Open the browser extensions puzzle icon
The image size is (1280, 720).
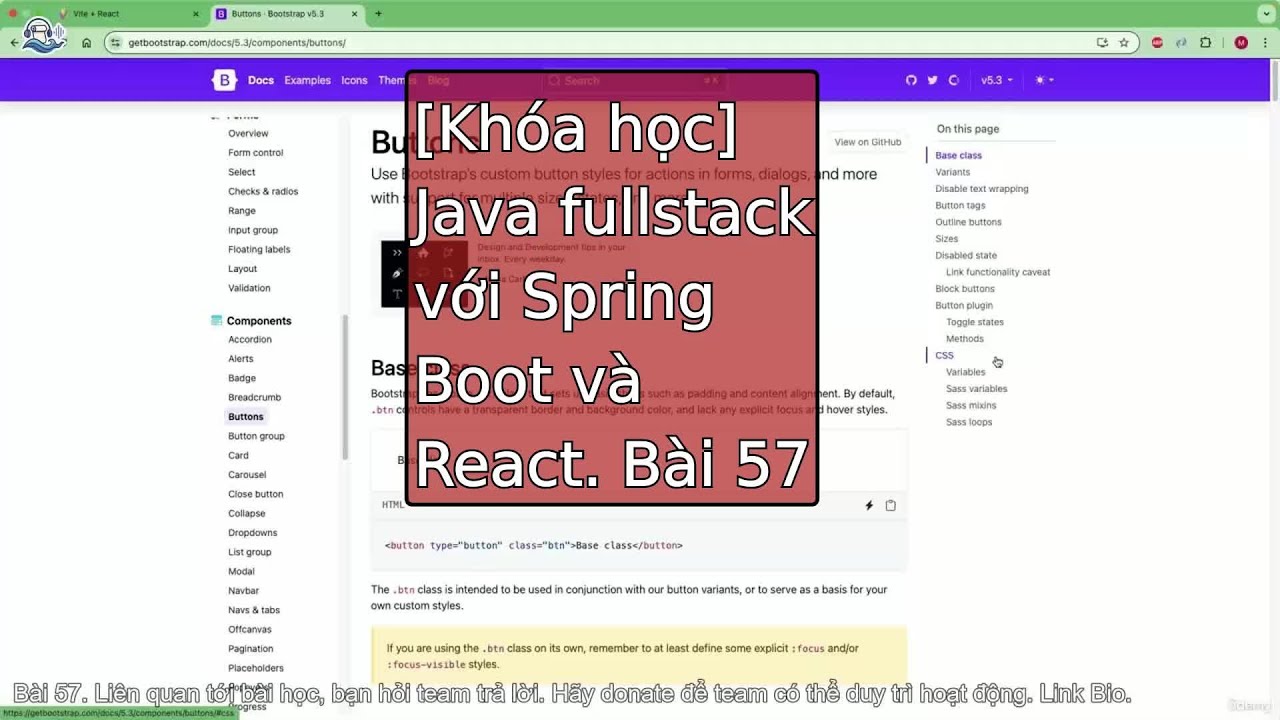[1205, 43]
